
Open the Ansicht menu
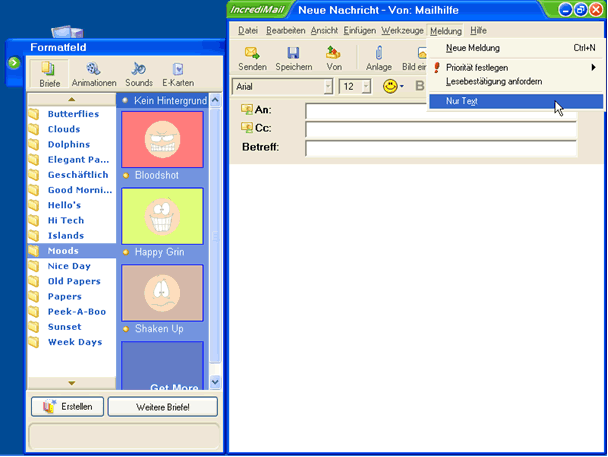coord(324,30)
